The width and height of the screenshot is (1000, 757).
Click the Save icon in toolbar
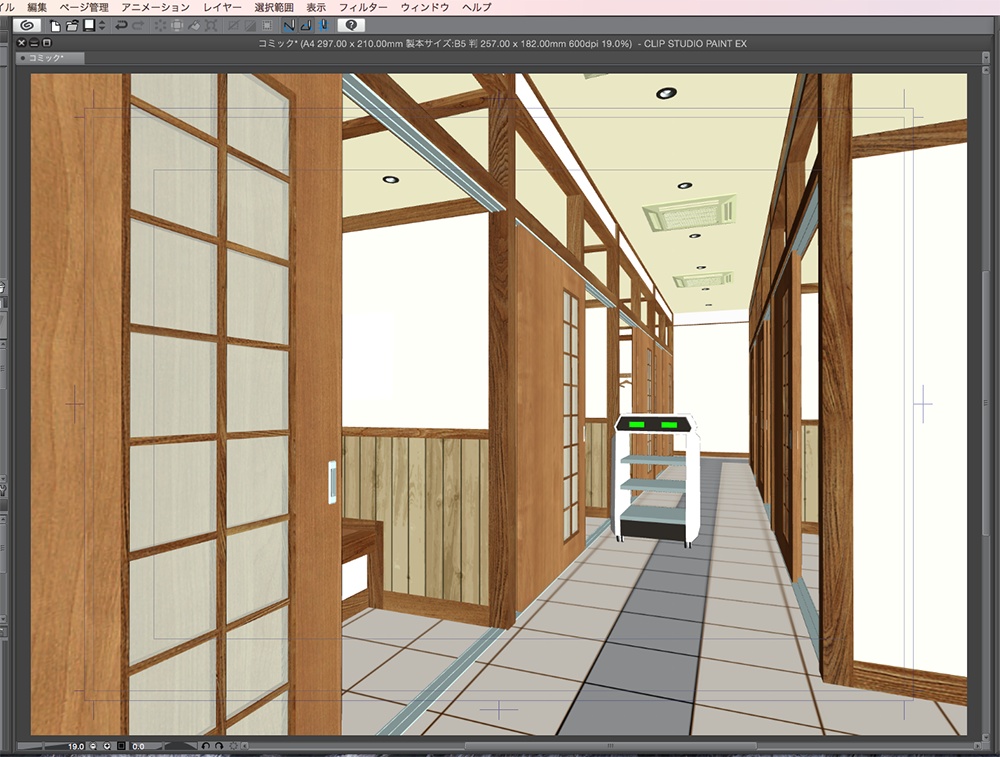88,25
